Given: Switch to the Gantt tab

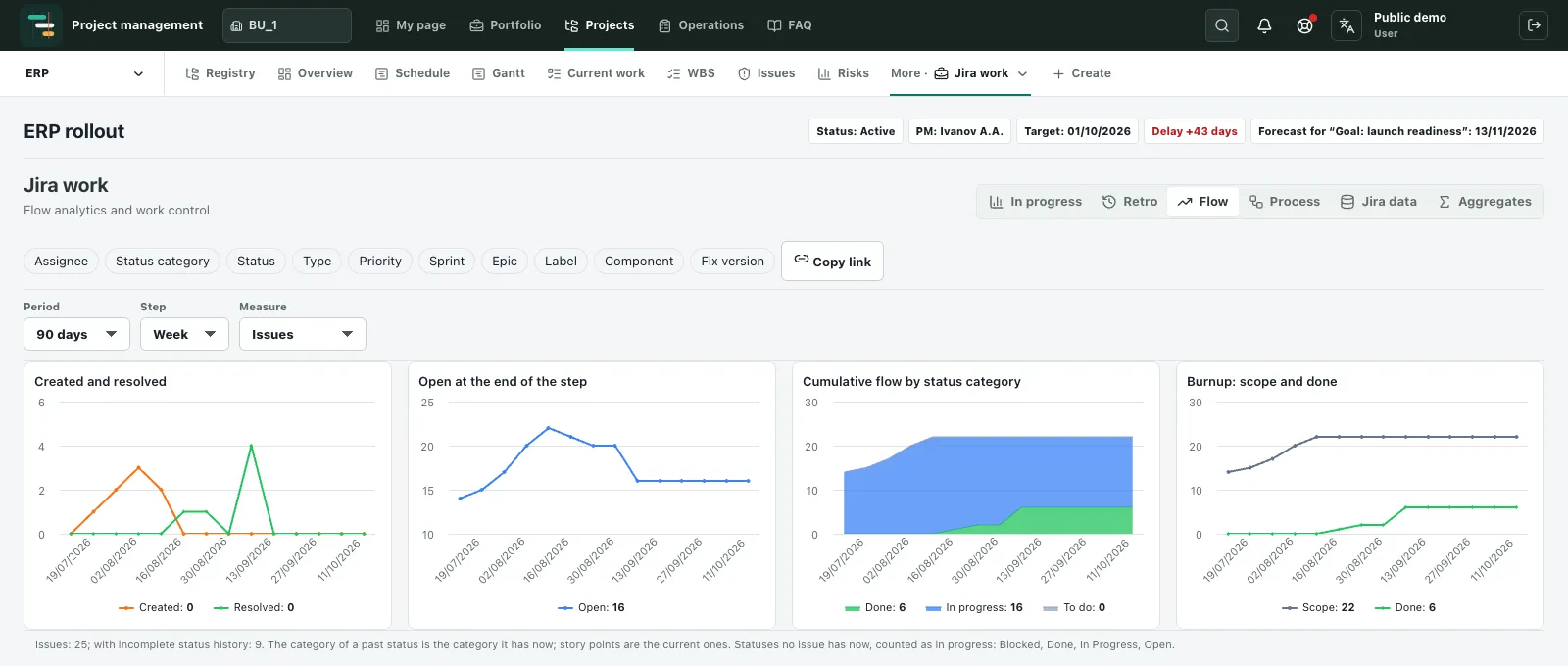Looking at the screenshot, I should (499, 73).
